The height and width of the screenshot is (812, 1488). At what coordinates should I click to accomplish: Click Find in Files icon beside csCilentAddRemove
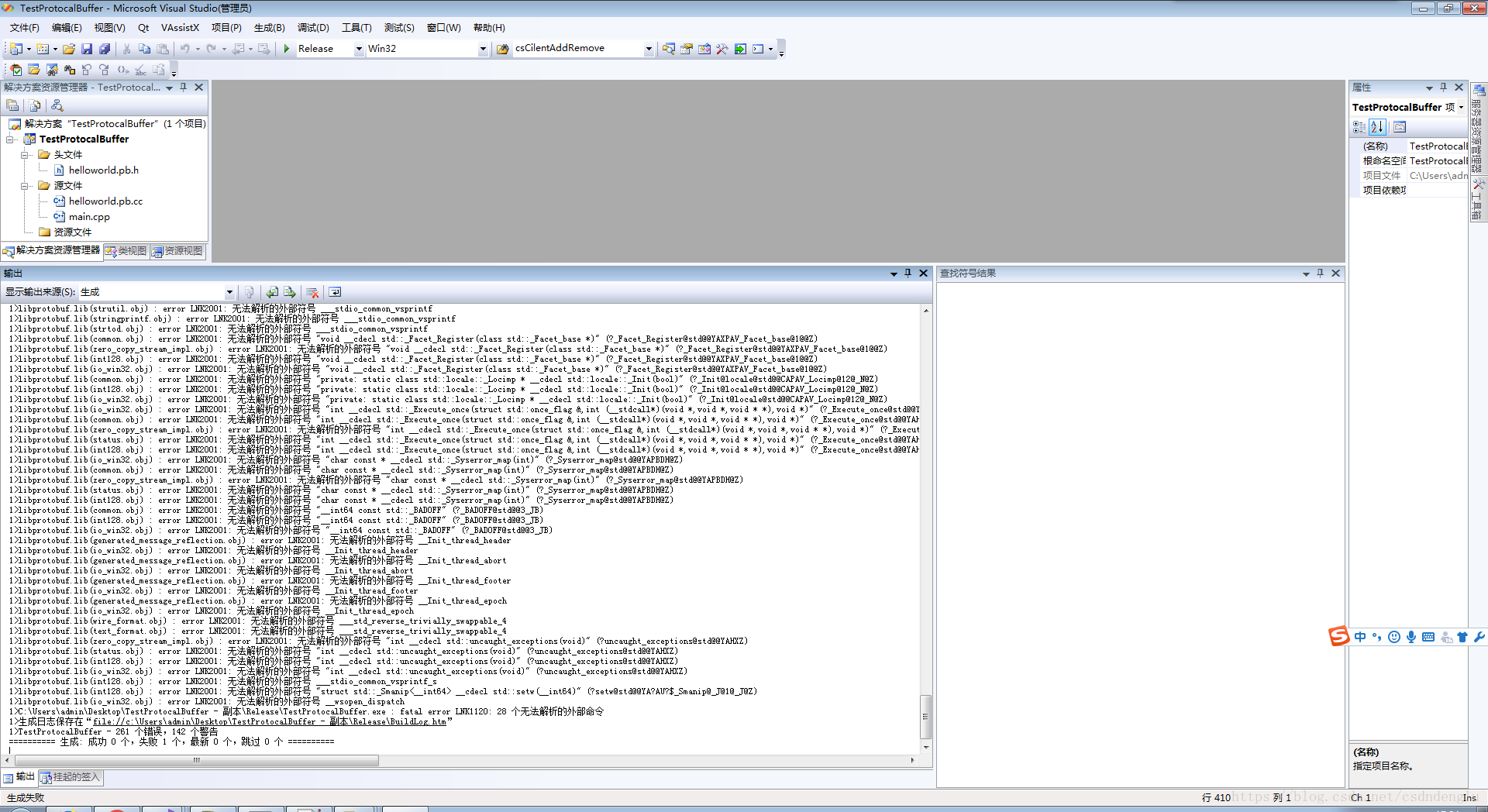502,49
